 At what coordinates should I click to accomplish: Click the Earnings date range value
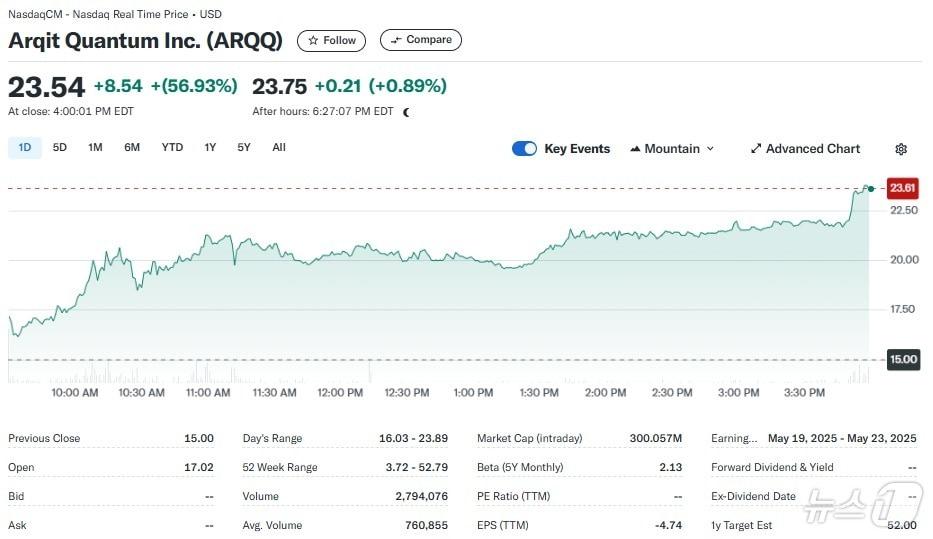(841, 439)
